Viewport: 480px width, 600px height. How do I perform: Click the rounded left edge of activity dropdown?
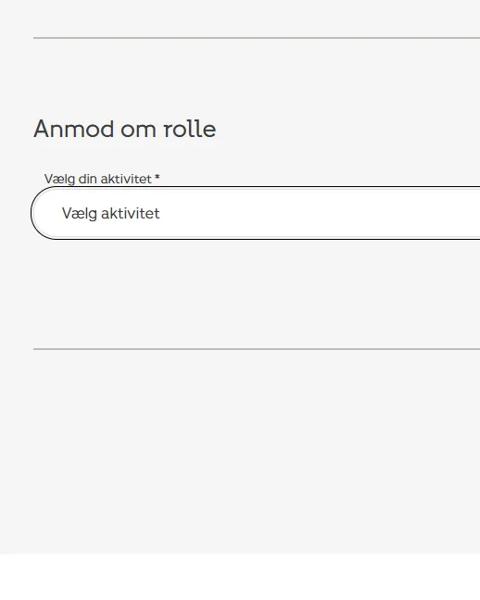36,213
